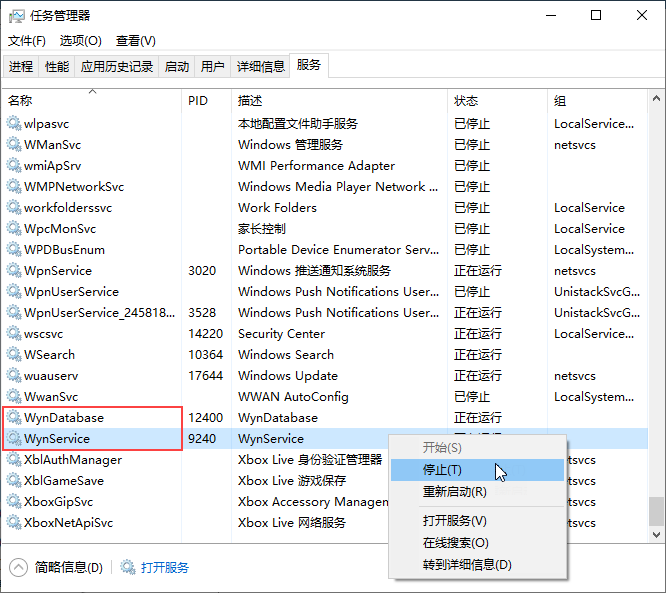Click the Security Center description cell
666x593 pixels.
pos(281,334)
